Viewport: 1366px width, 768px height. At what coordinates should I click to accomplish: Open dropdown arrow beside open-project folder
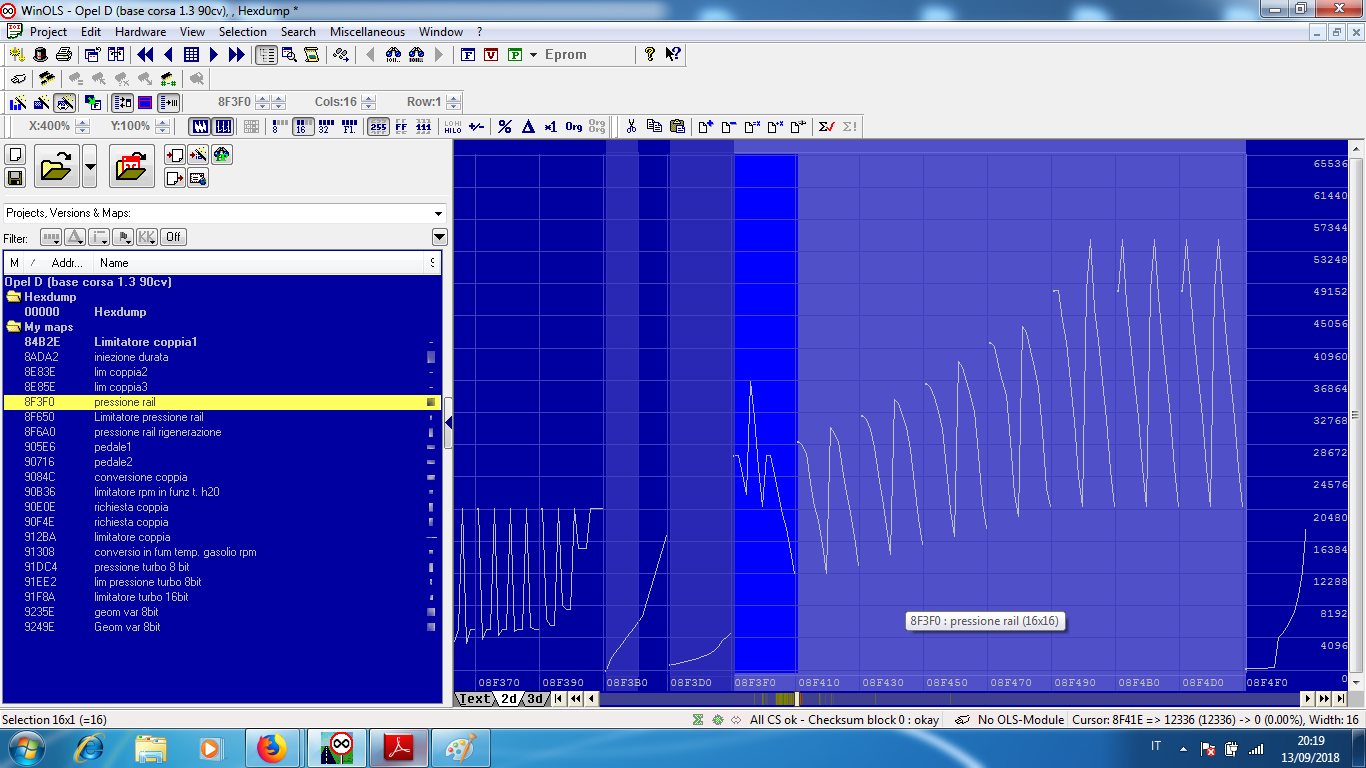pyautogui.click(x=90, y=166)
